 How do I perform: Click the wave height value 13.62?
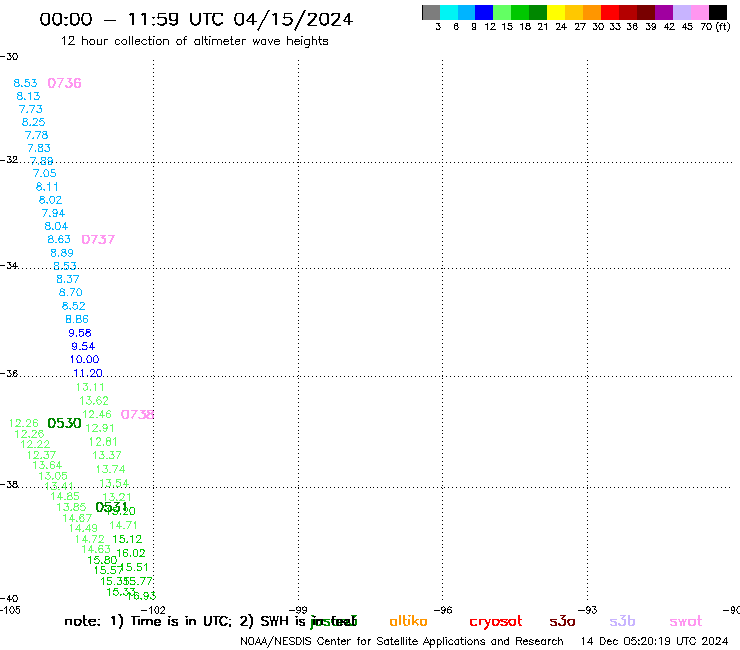click(x=94, y=401)
